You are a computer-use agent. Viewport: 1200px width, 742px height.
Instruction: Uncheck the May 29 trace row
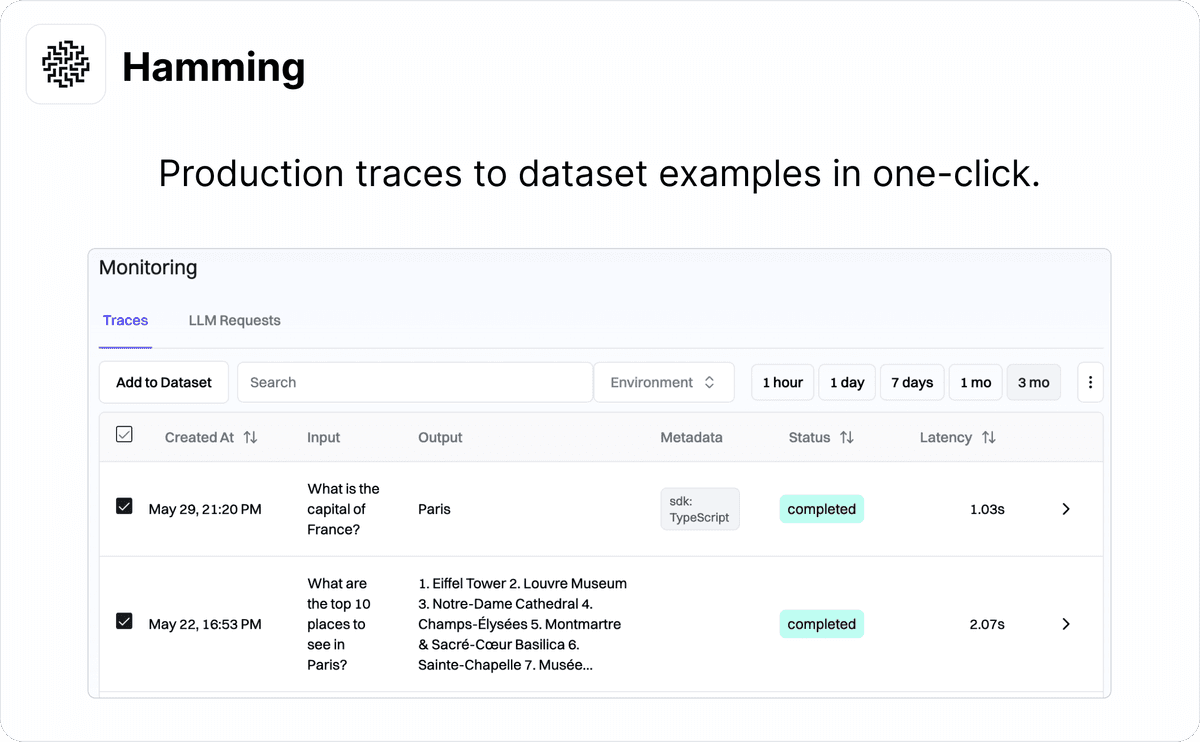124,506
